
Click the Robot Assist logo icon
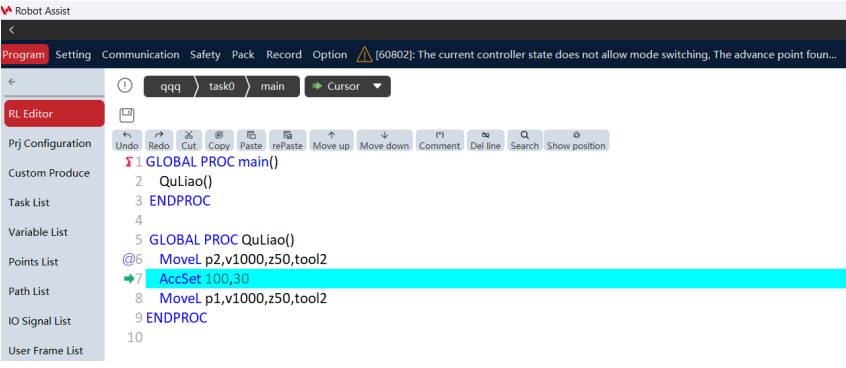(6, 10)
